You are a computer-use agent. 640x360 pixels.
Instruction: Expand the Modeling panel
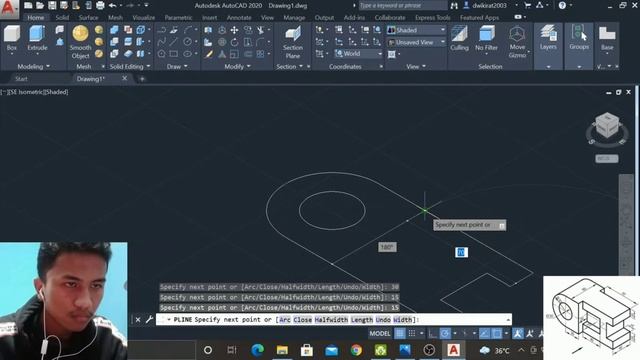tap(33, 66)
